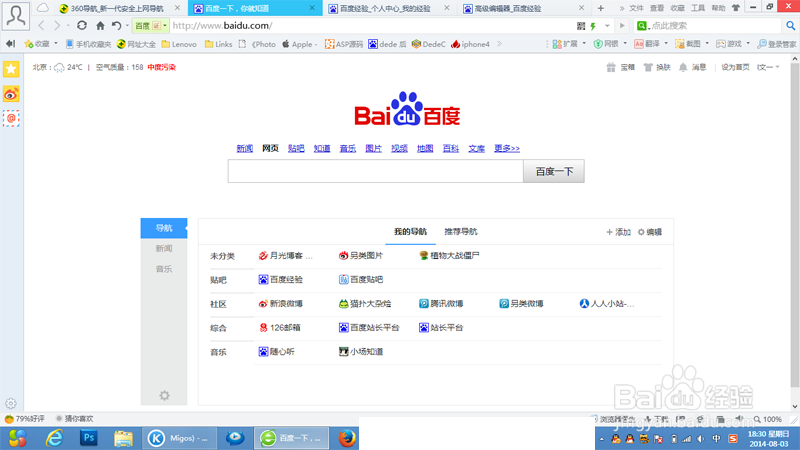Open the 文件 menu
Image resolution: width=800 pixels, height=450 pixels.
pyautogui.click(x=636, y=8)
